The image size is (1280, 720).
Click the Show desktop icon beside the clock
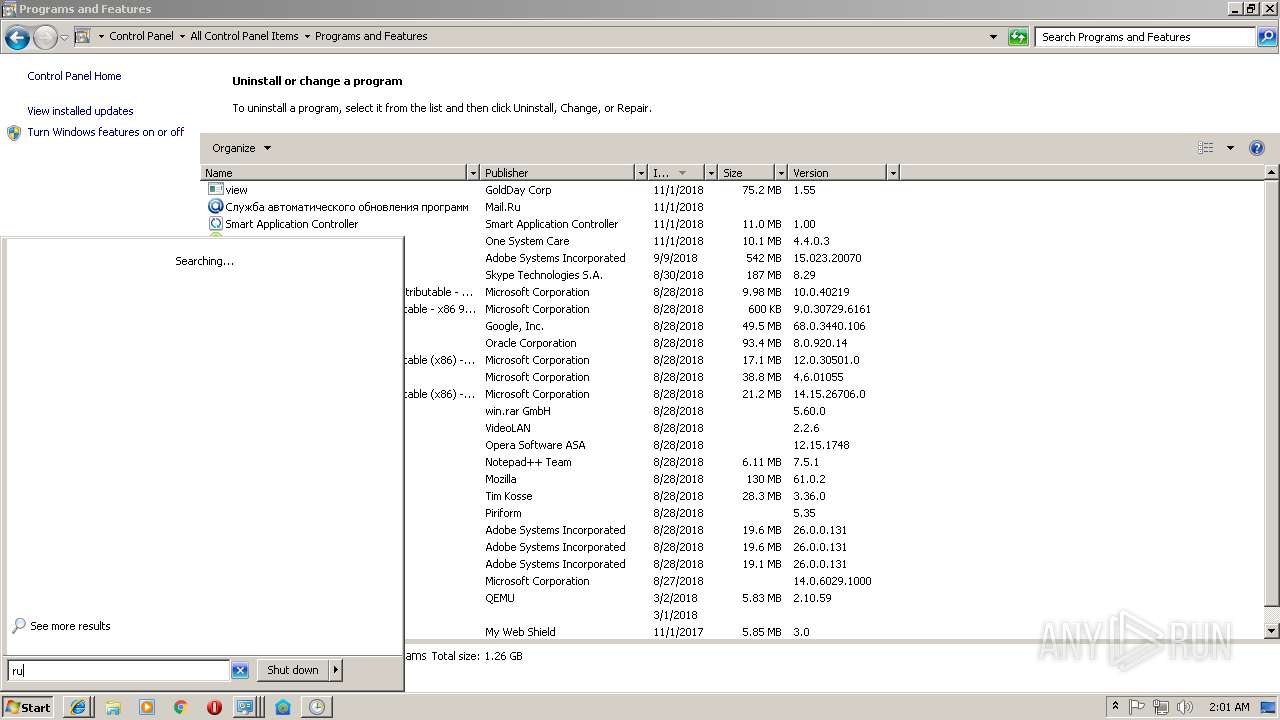pos(1269,707)
